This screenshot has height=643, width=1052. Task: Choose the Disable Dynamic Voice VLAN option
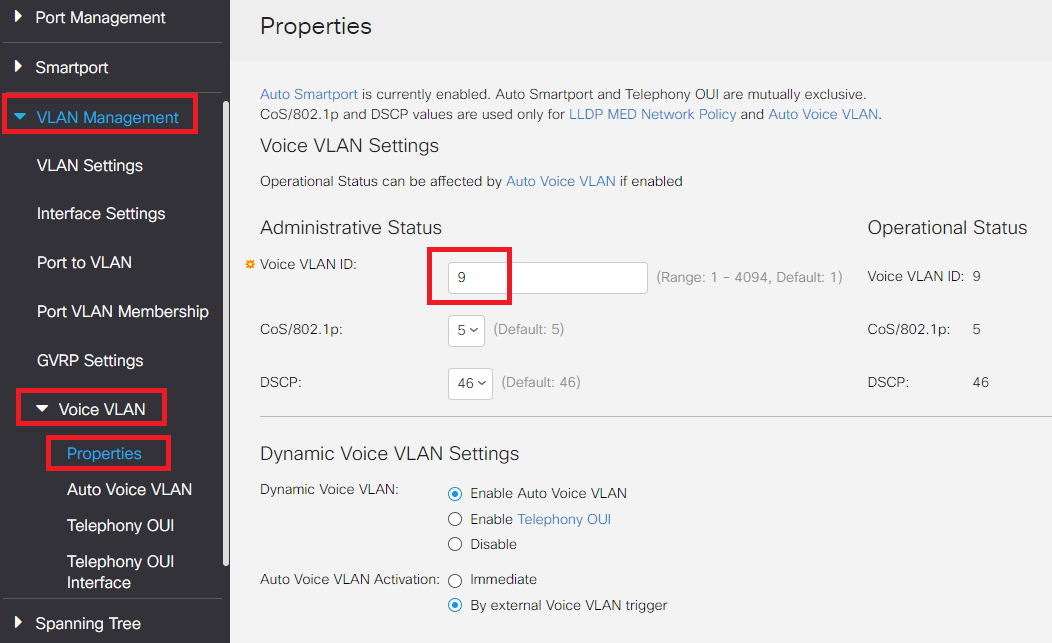coord(455,544)
